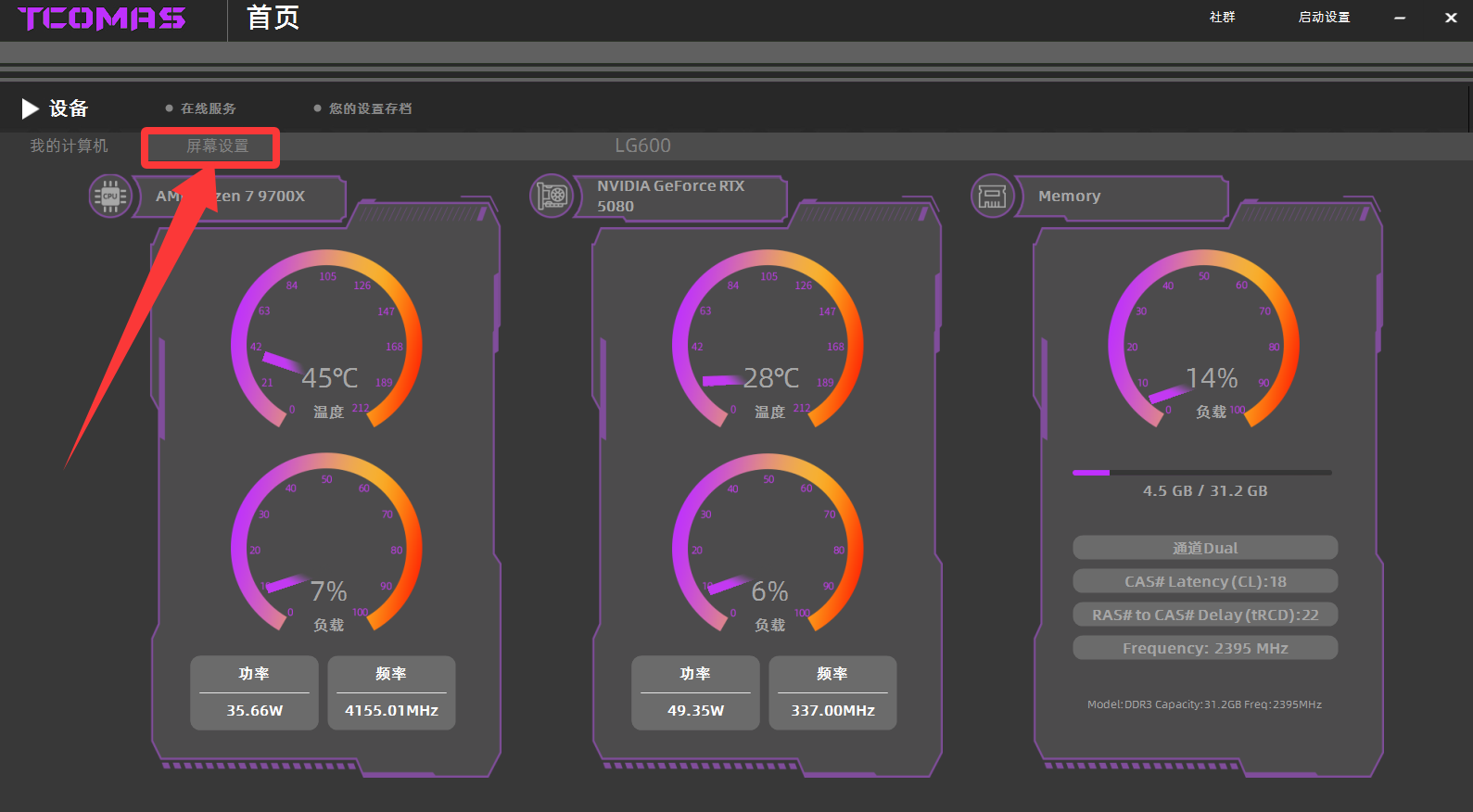The height and width of the screenshot is (812, 1473).
Task: Click the GPU graphics card icon
Action: [552, 197]
